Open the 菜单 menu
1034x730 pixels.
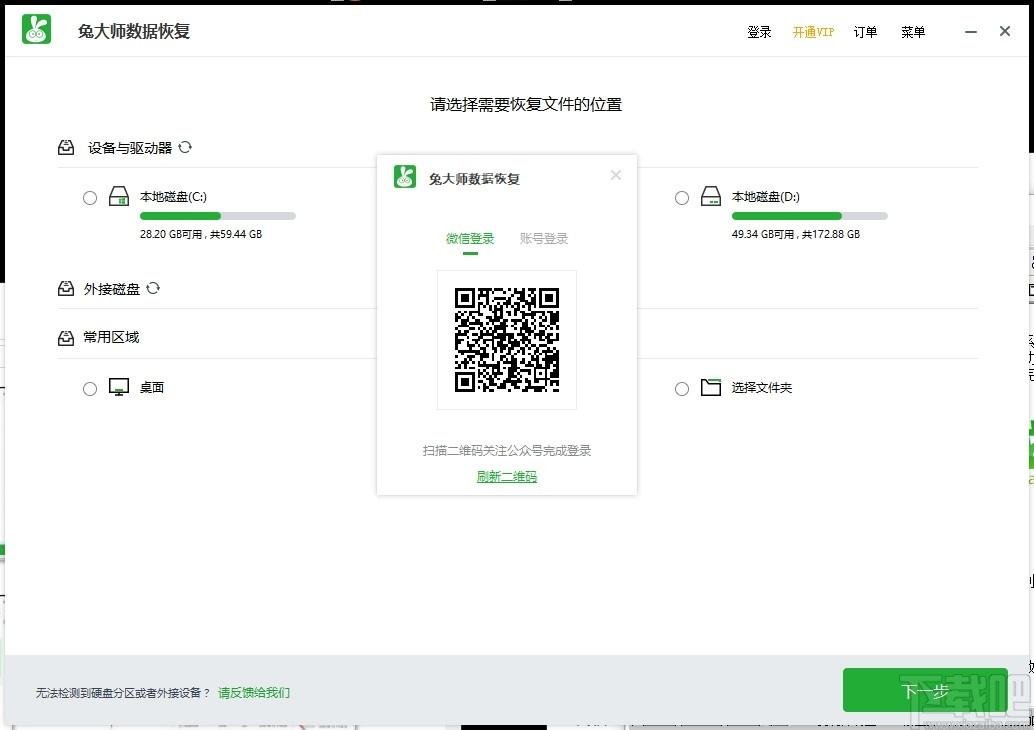[x=913, y=32]
